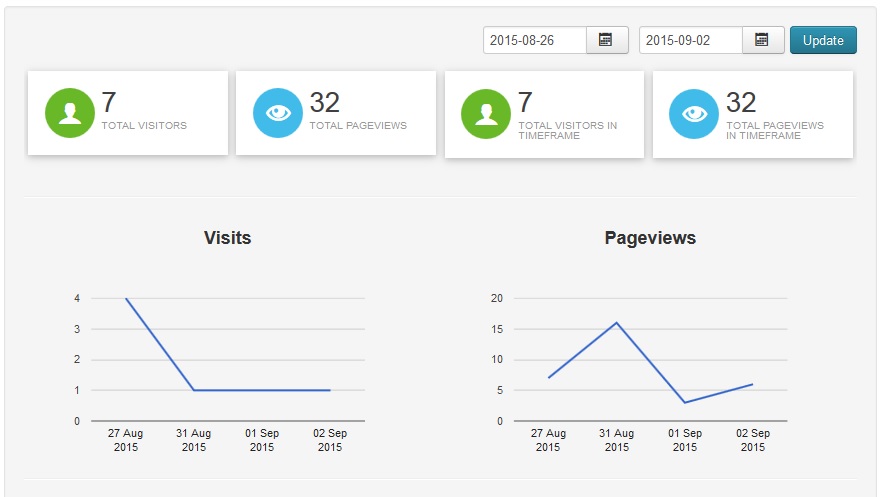The image size is (882, 497).
Task: Click the Visits chart title
Action: tap(227, 238)
